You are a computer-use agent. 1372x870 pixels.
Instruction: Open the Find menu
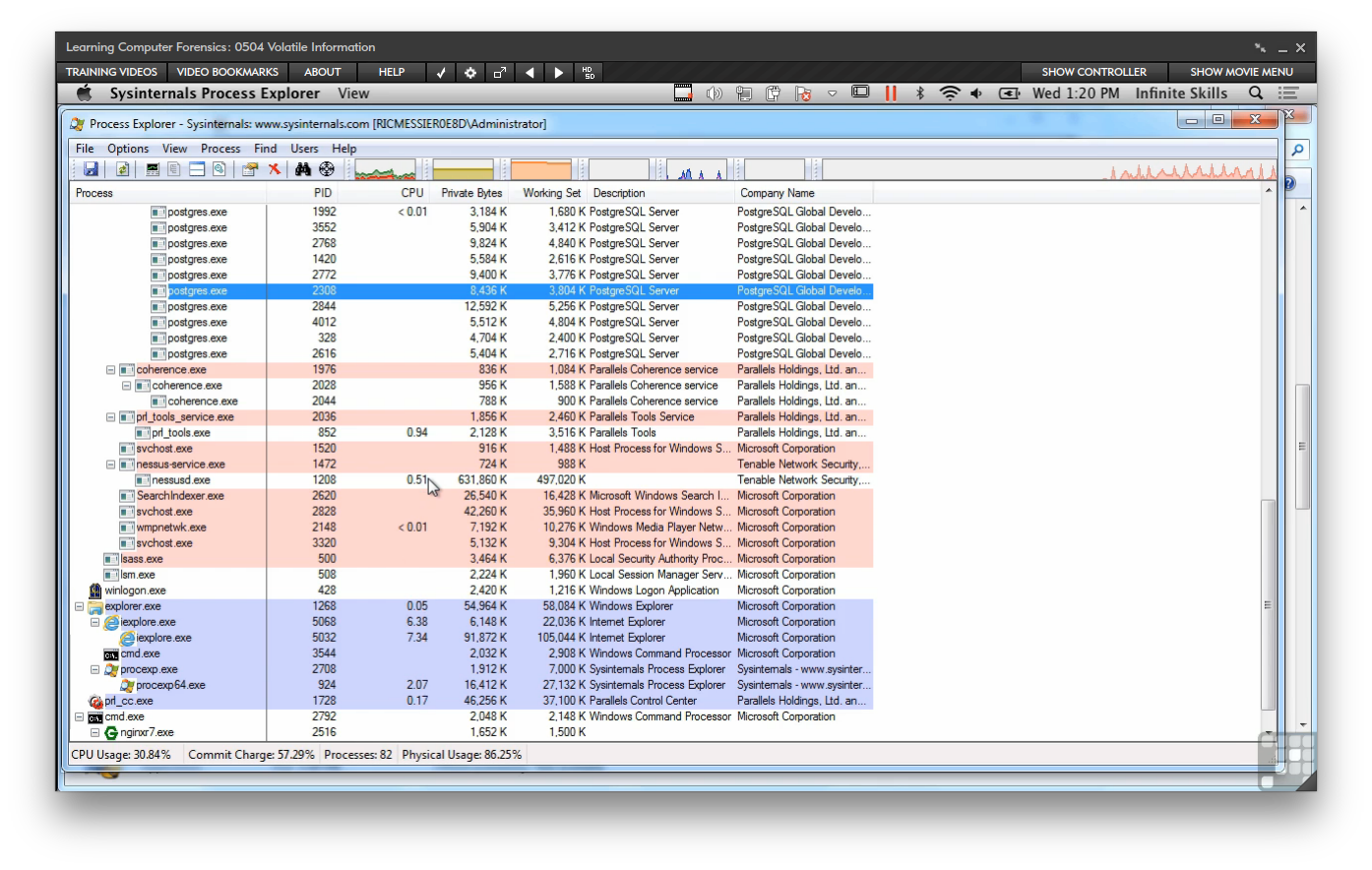pyautogui.click(x=266, y=149)
